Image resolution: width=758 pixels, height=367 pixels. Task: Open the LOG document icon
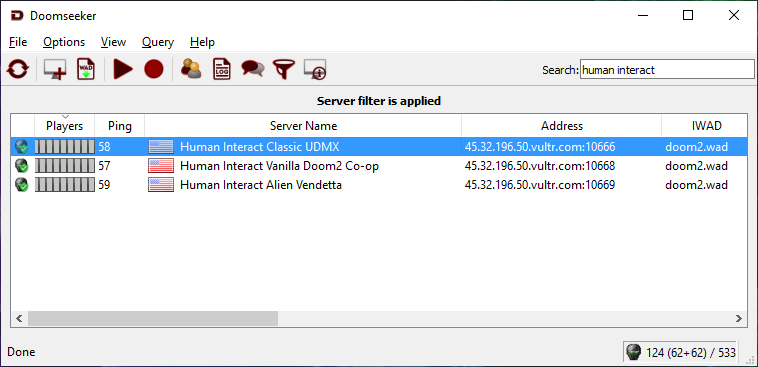click(x=222, y=69)
